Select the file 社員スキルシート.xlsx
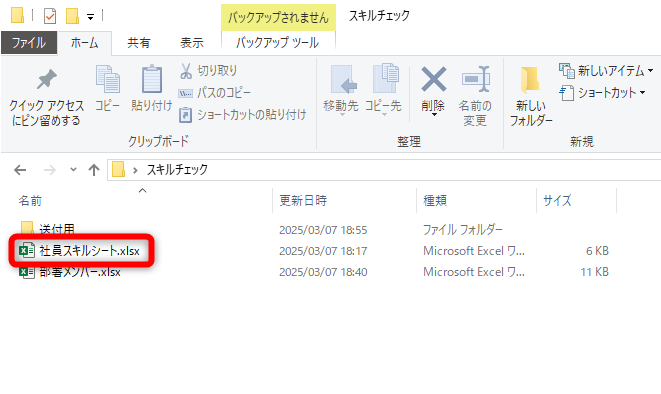661x394 pixels. [89, 251]
